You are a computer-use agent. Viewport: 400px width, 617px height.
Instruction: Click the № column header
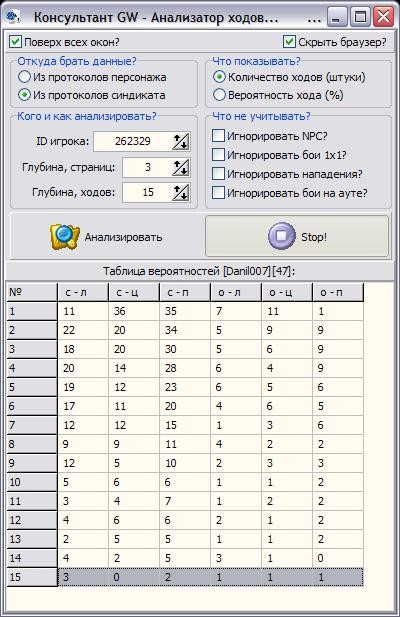(32, 292)
